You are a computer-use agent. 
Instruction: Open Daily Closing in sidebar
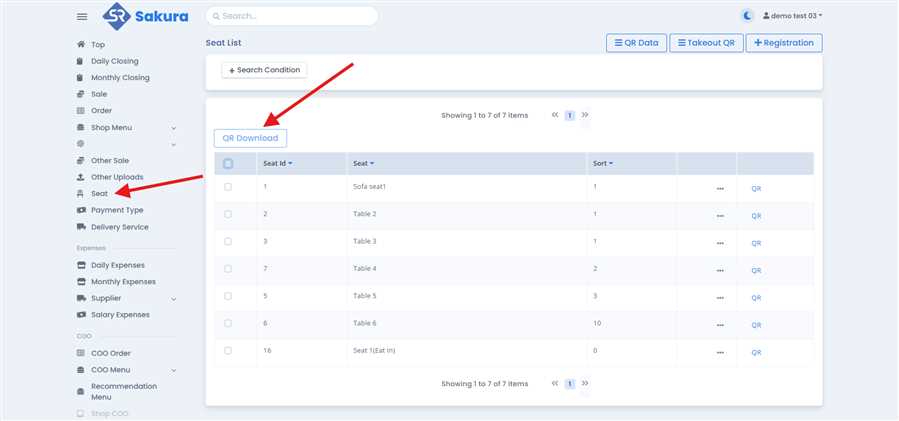coord(114,61)
